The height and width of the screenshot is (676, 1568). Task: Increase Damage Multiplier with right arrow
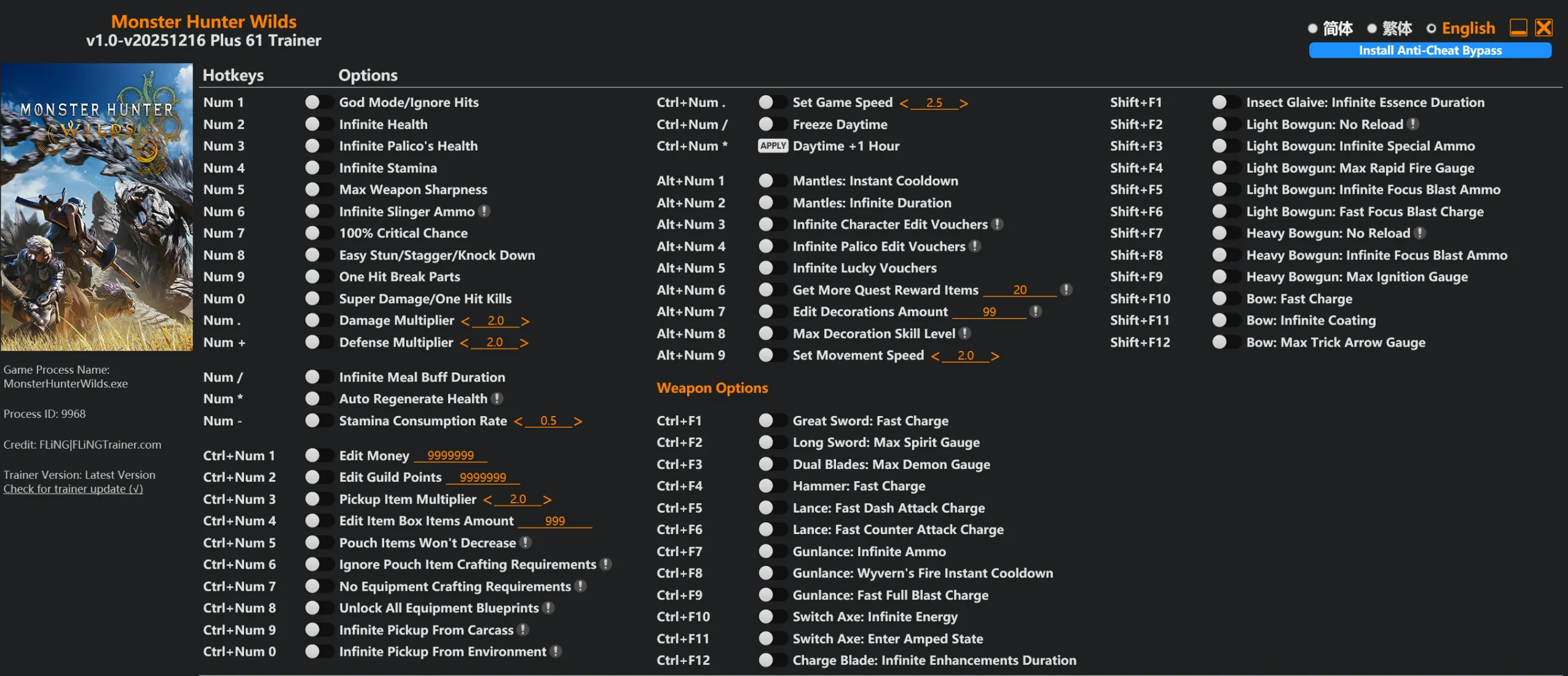coord(525,321)
